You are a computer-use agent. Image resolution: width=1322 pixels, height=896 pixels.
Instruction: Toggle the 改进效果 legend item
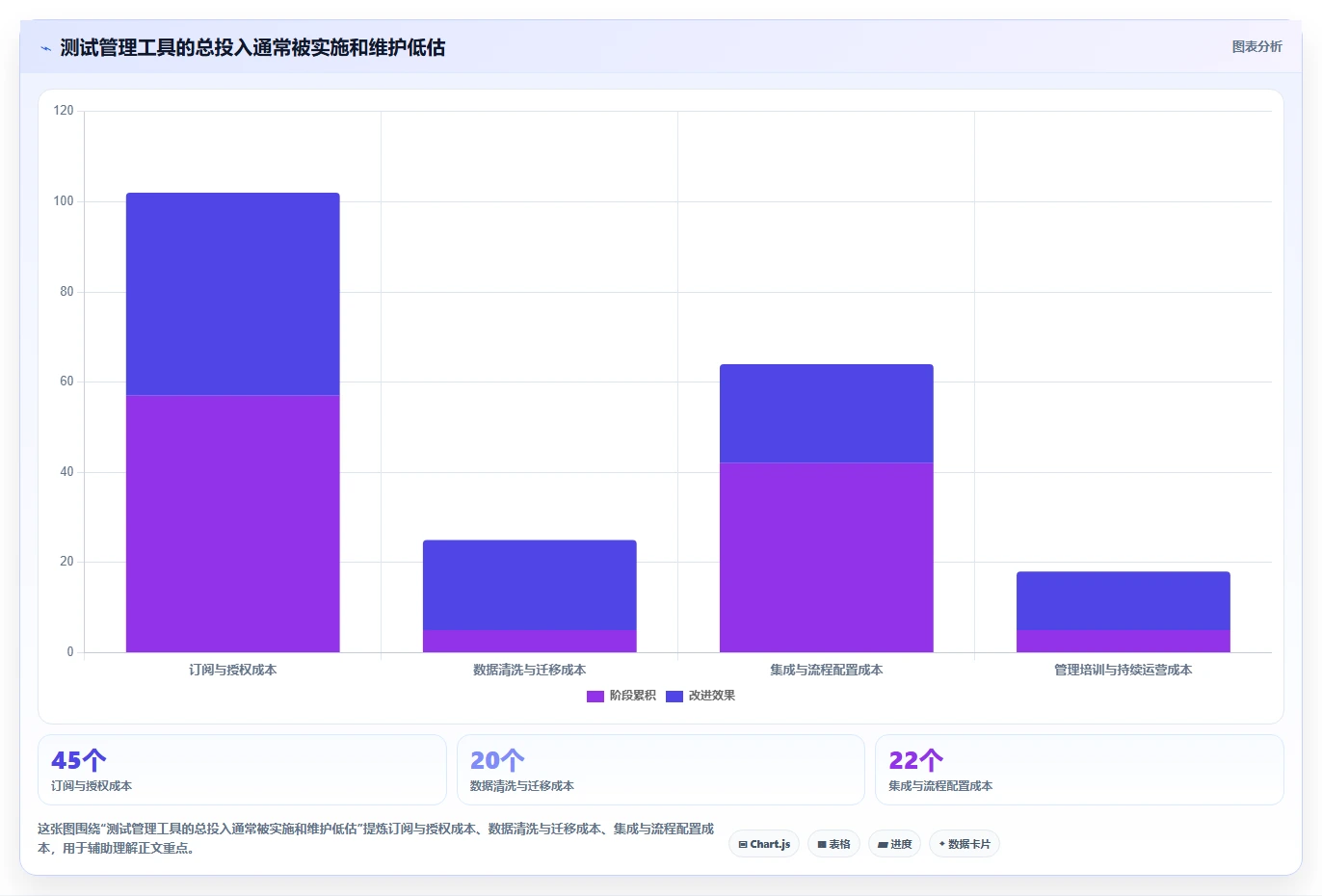(x=701, y=696)
